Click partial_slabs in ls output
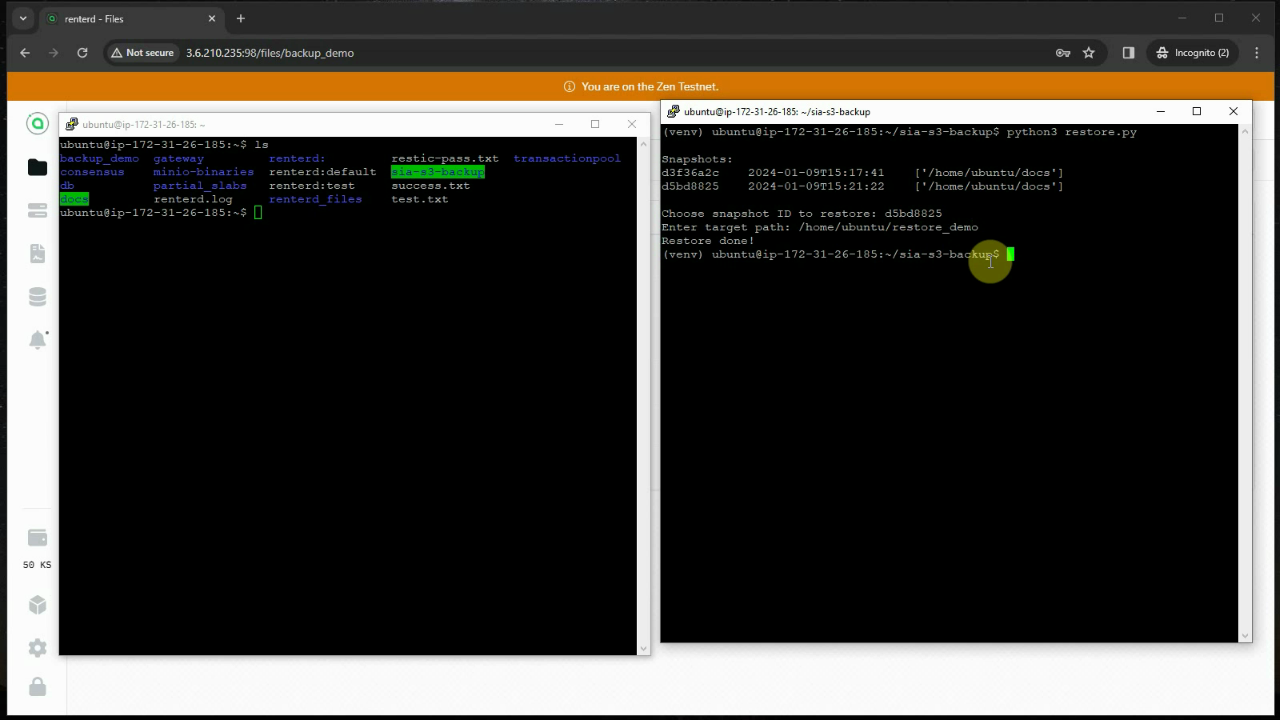 pyautogui.click(x=200, y=186)
